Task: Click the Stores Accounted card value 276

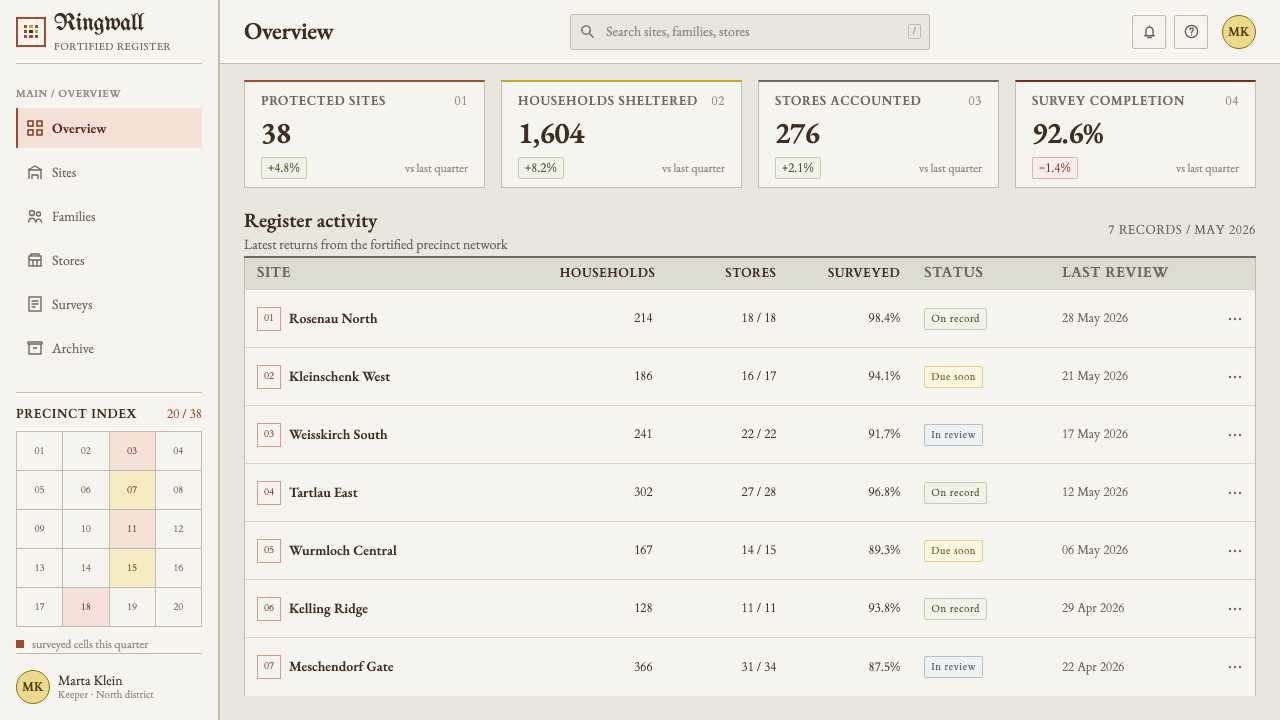Action: 797,134
